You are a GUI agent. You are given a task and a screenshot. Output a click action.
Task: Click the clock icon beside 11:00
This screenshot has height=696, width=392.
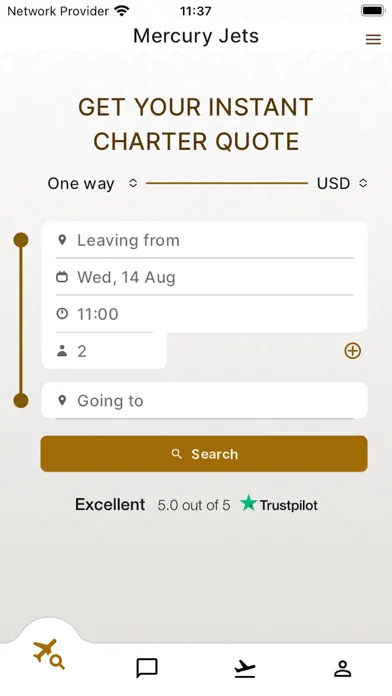[62, 314]
